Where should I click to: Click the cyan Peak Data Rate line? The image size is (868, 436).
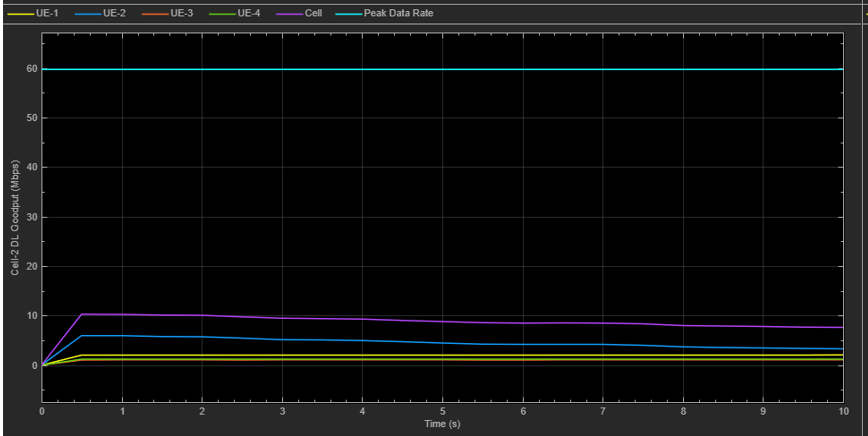[x=443, y=69]
